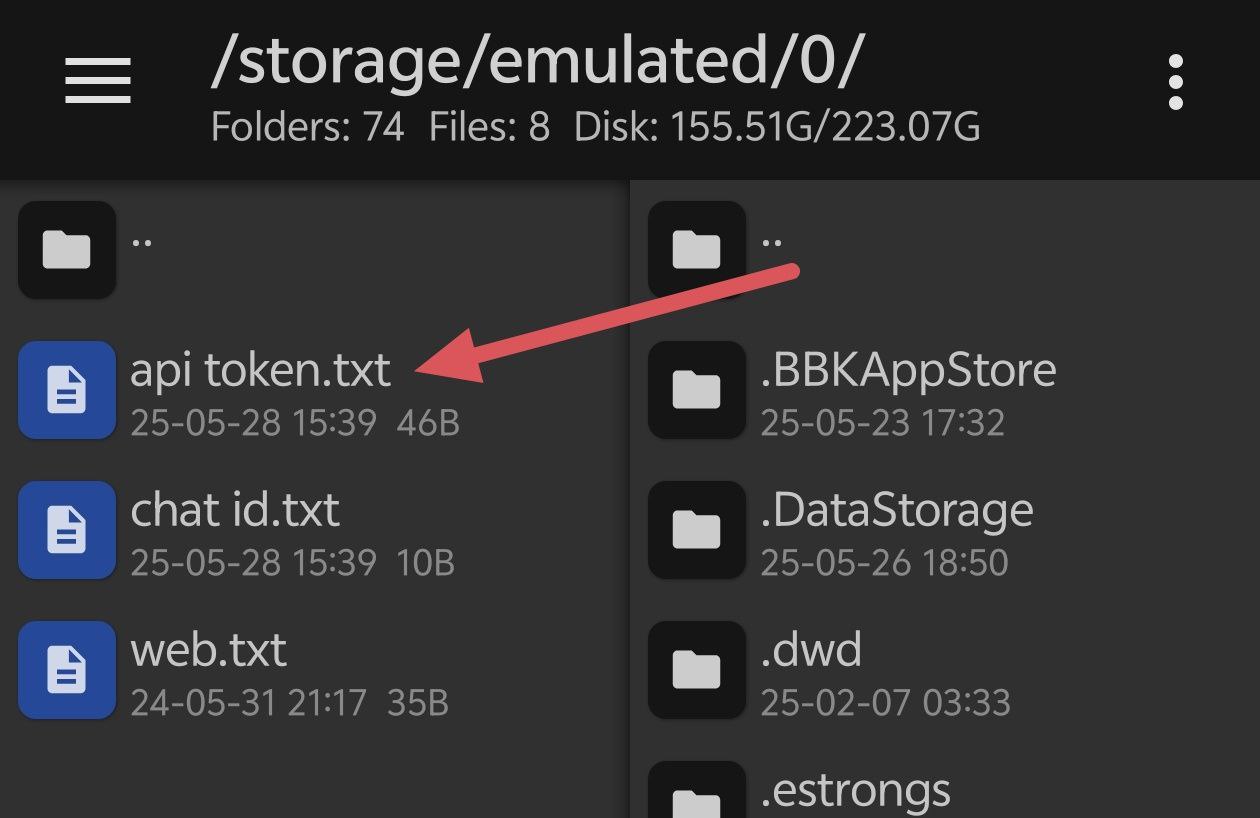
Task: Go up via left pane parent folder icon
Action: coord(67,250)
